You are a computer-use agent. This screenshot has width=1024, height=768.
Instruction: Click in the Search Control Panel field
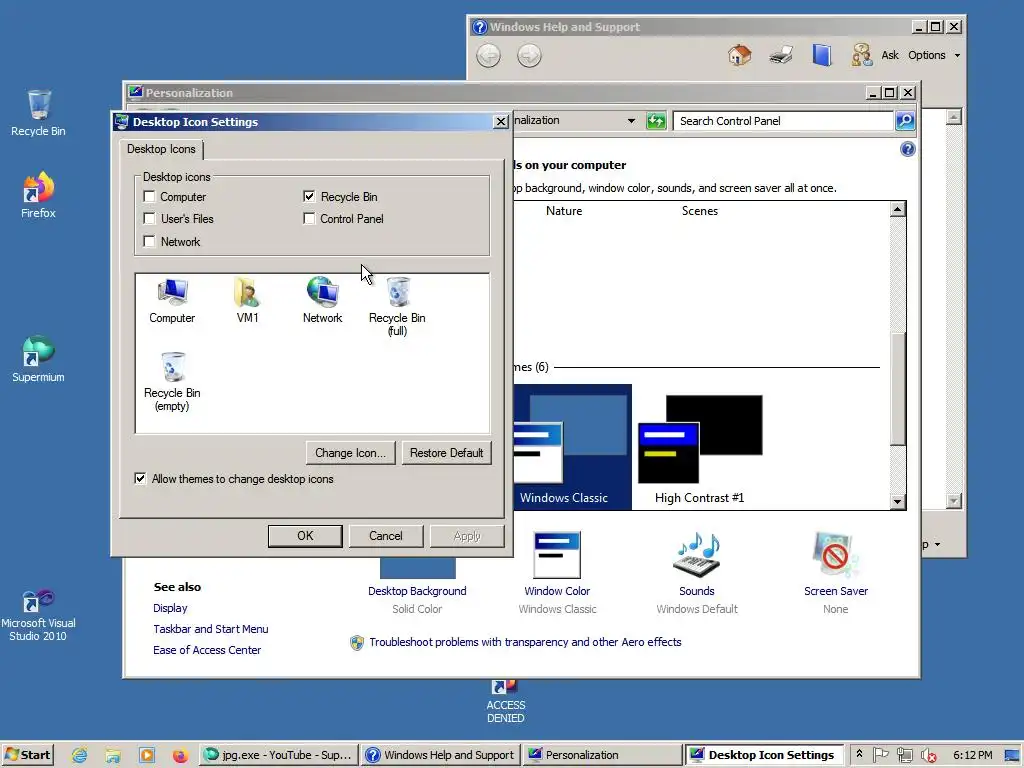coord(783,121)
